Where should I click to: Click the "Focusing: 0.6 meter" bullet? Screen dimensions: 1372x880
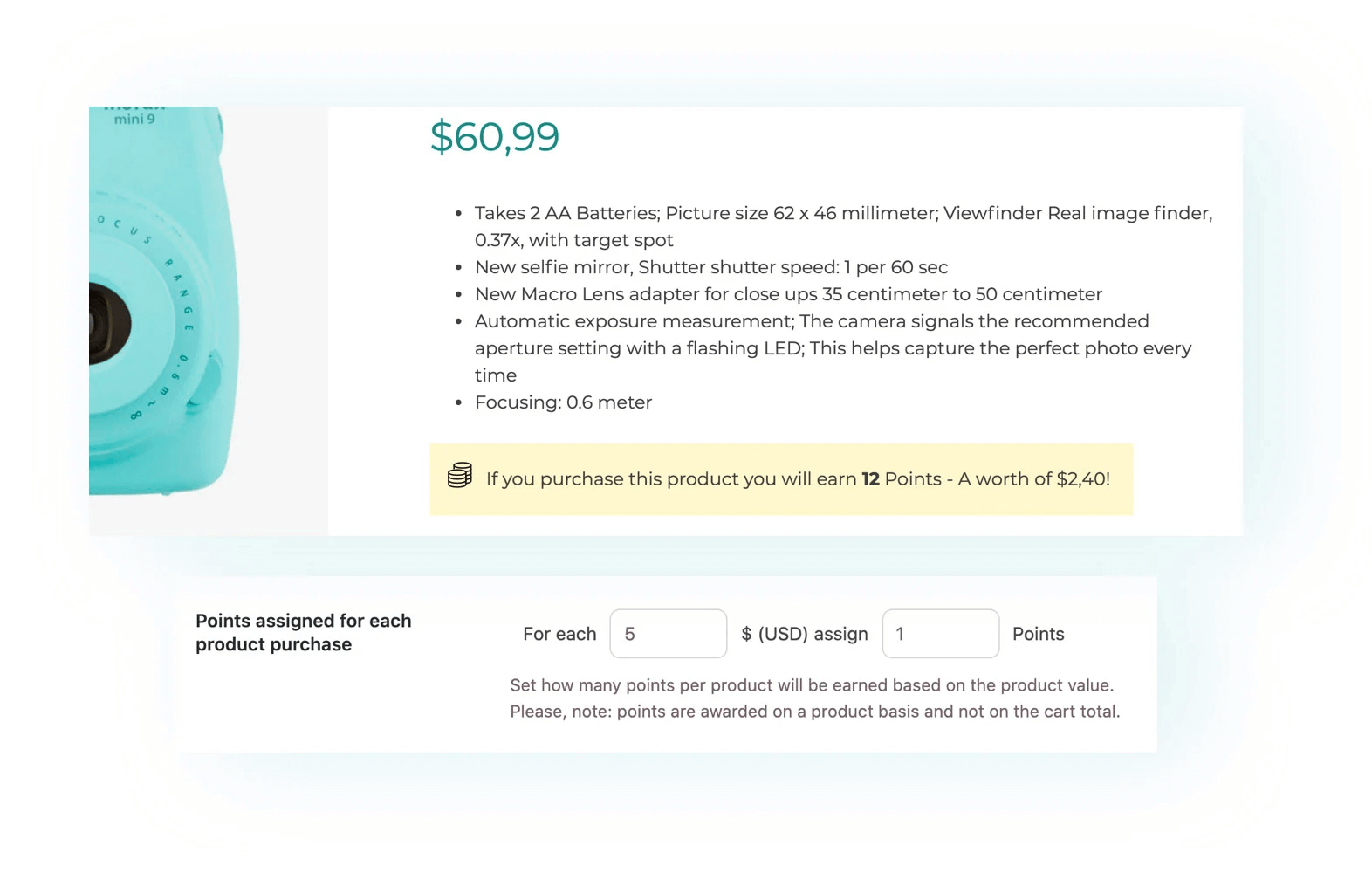click(x=563, y=402)
